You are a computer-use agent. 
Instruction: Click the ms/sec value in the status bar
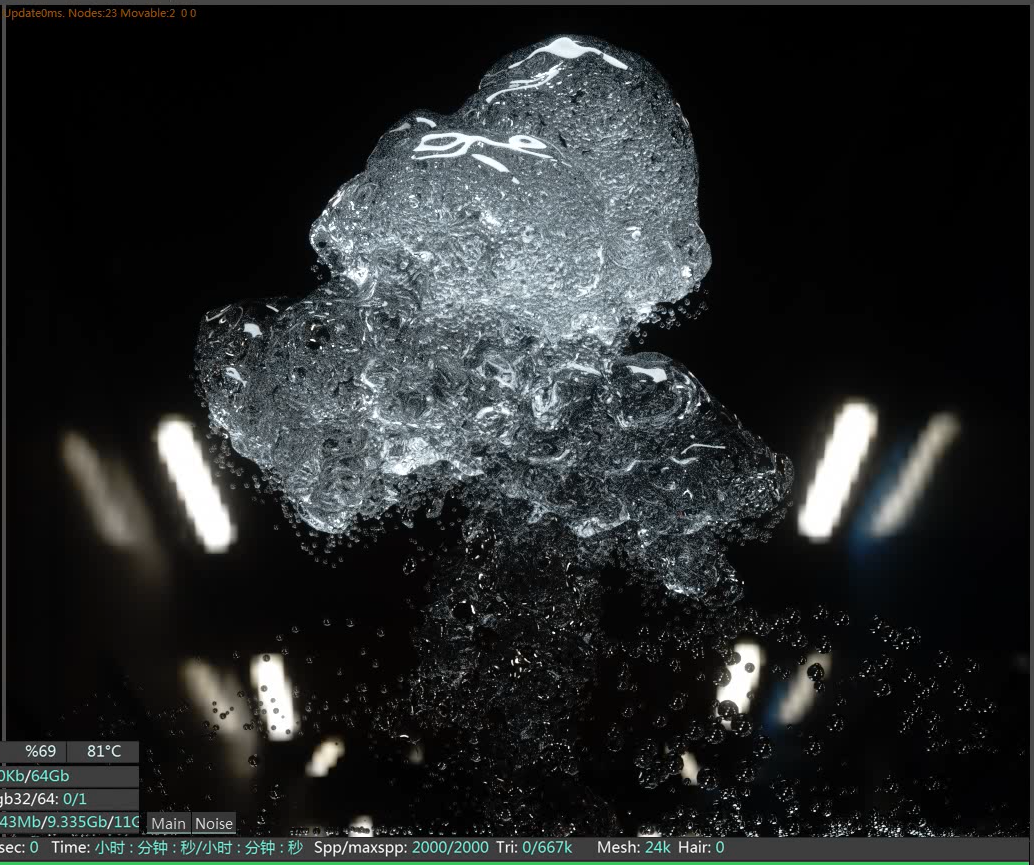(x=20, y=847)
